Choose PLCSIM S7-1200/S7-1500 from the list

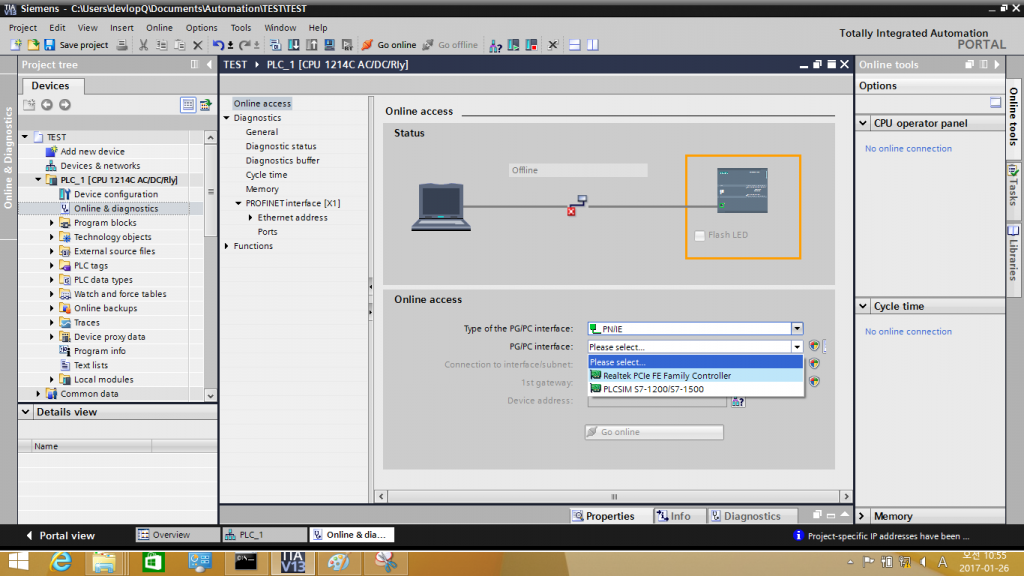click(696, 389)
